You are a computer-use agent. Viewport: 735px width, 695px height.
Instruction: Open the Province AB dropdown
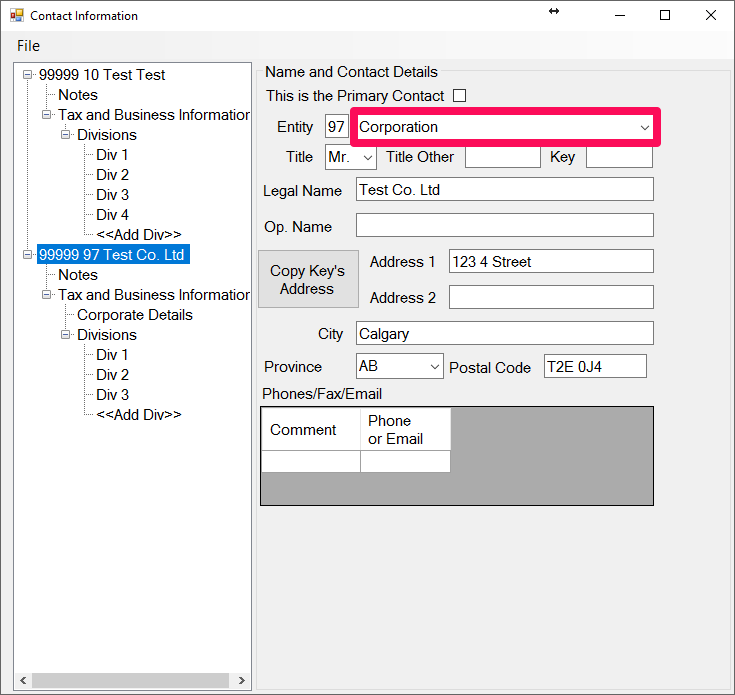(434, 367)
